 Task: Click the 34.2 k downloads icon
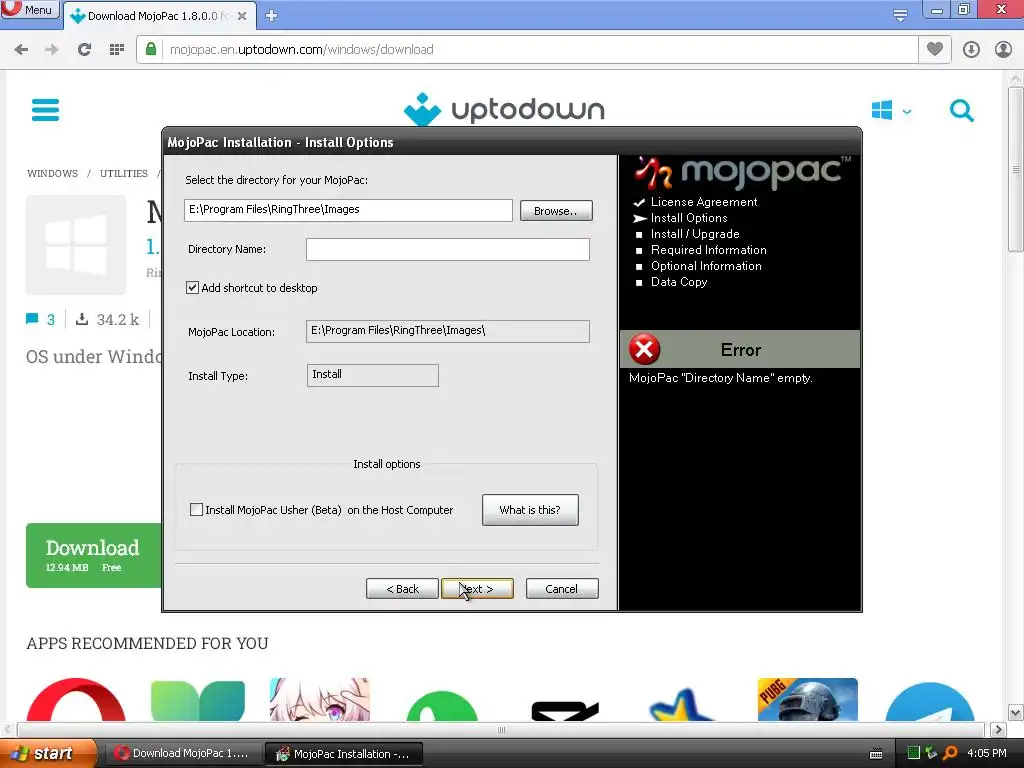coord(82,319)
